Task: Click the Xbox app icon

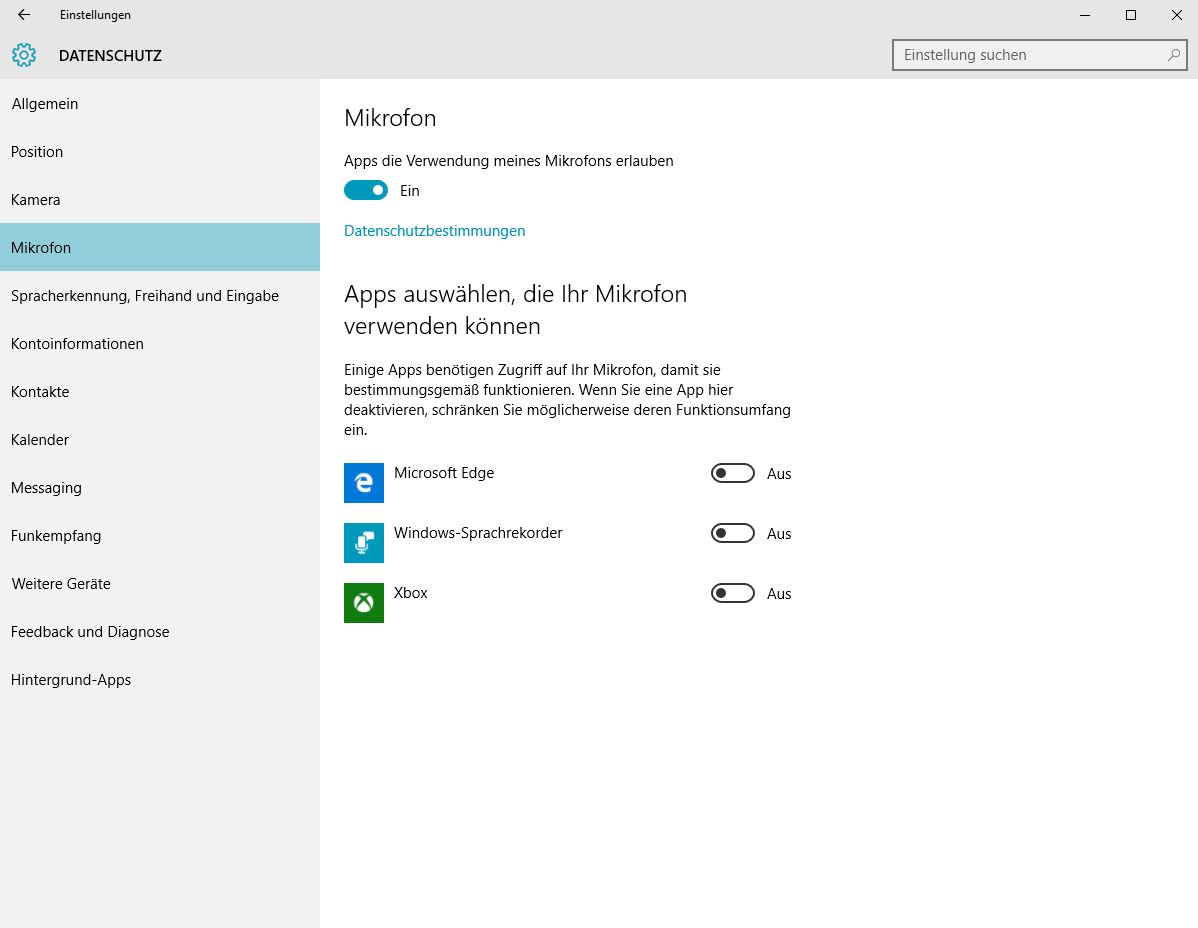Action: [x=364, y=603]
